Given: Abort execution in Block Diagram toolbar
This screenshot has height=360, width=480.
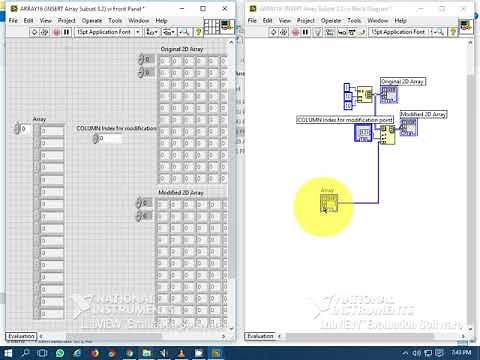Looking at the screenshot, I should click(295, 32).
